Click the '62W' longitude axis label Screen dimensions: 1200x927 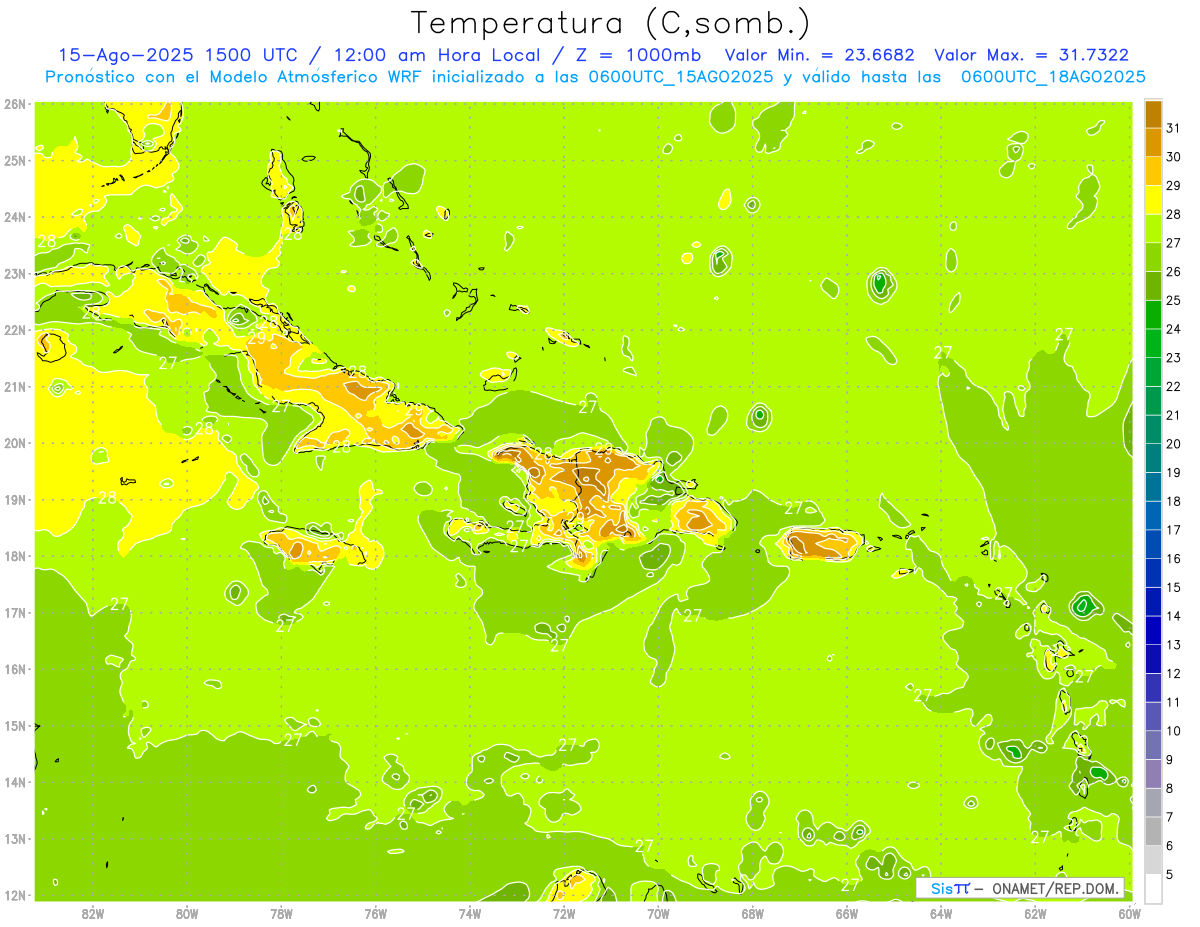(x=1035, y=912)
